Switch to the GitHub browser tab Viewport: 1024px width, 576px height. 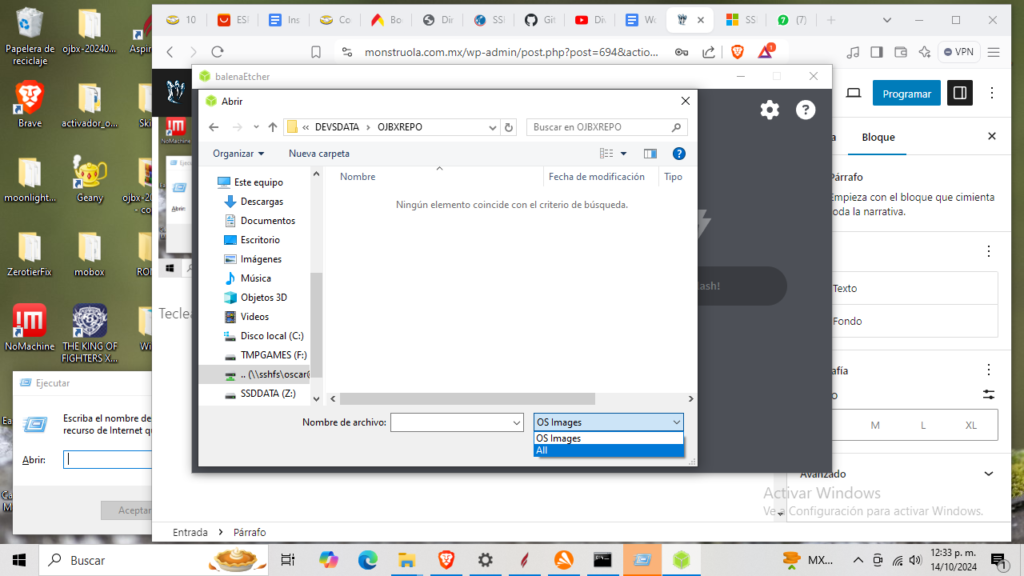coord(539,20)
